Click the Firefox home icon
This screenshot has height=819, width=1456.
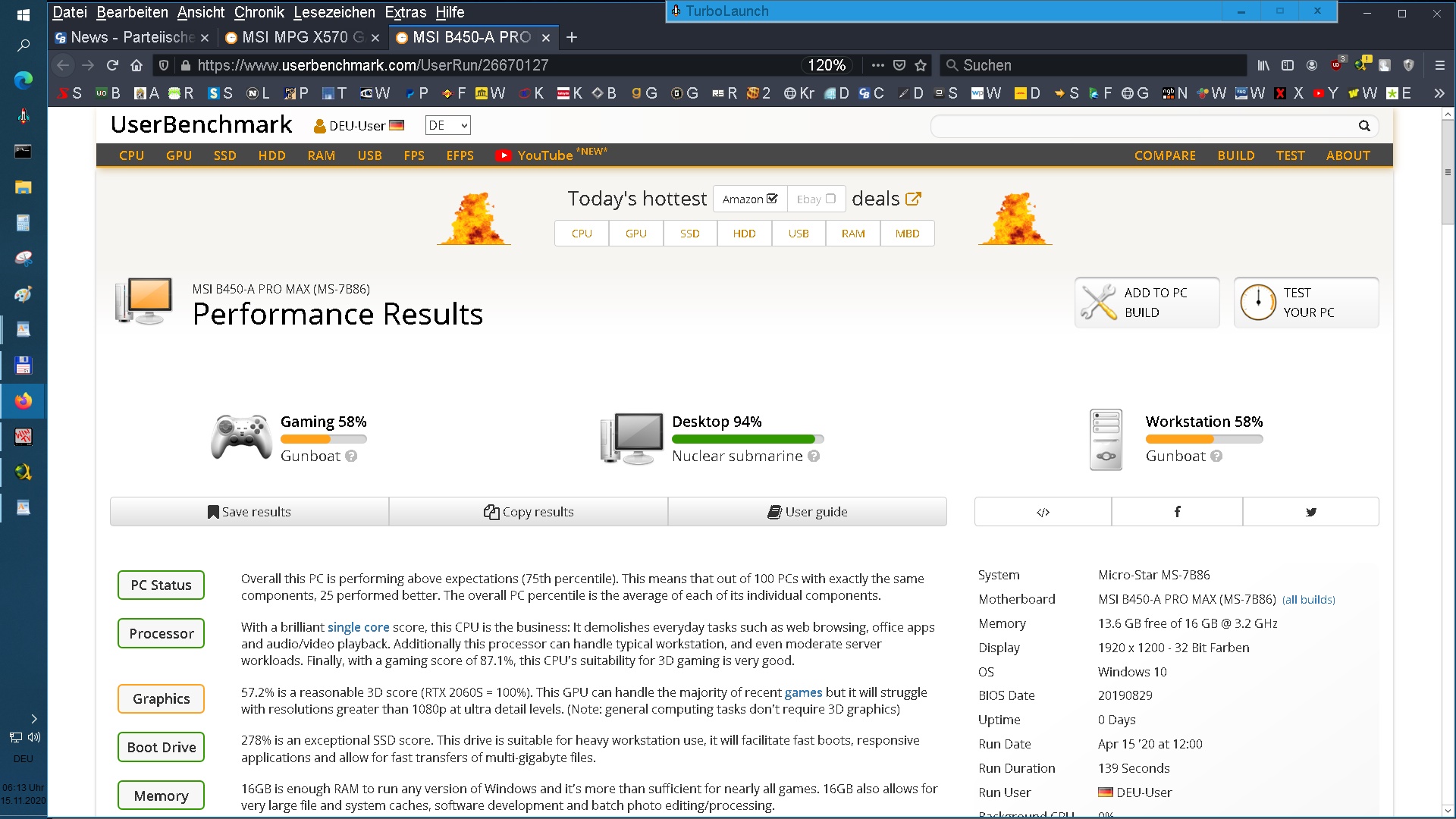click(136, 65)
